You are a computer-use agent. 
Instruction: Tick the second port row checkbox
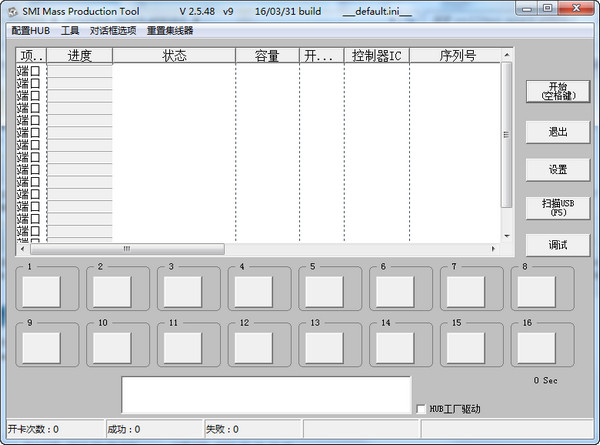pos(35,83)
